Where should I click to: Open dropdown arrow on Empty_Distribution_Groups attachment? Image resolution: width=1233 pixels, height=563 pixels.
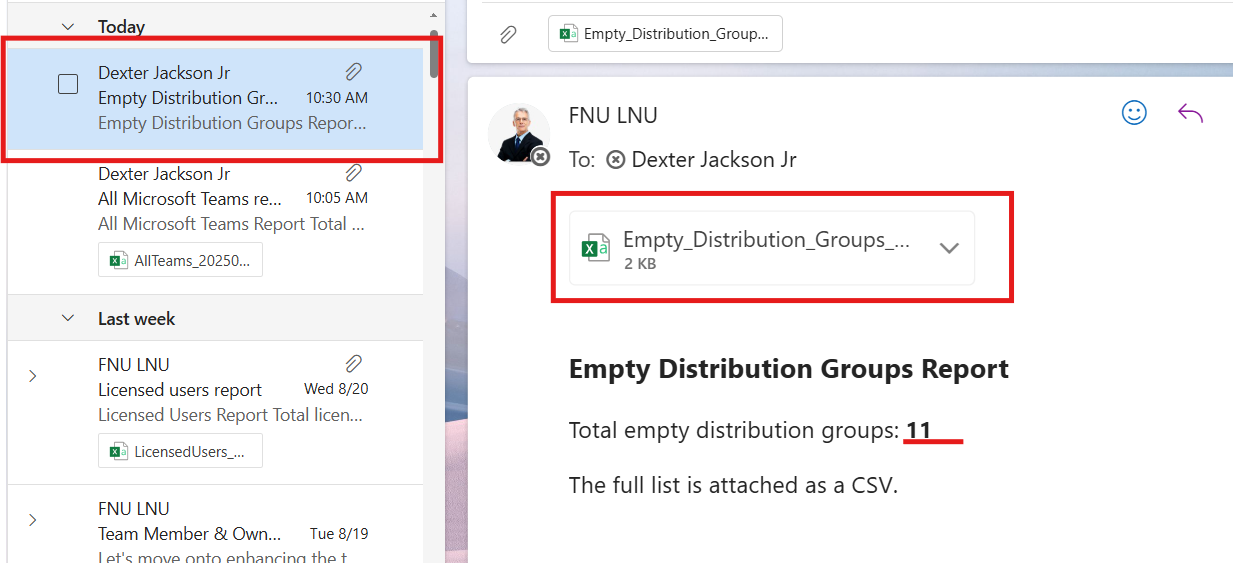point(949,248)
